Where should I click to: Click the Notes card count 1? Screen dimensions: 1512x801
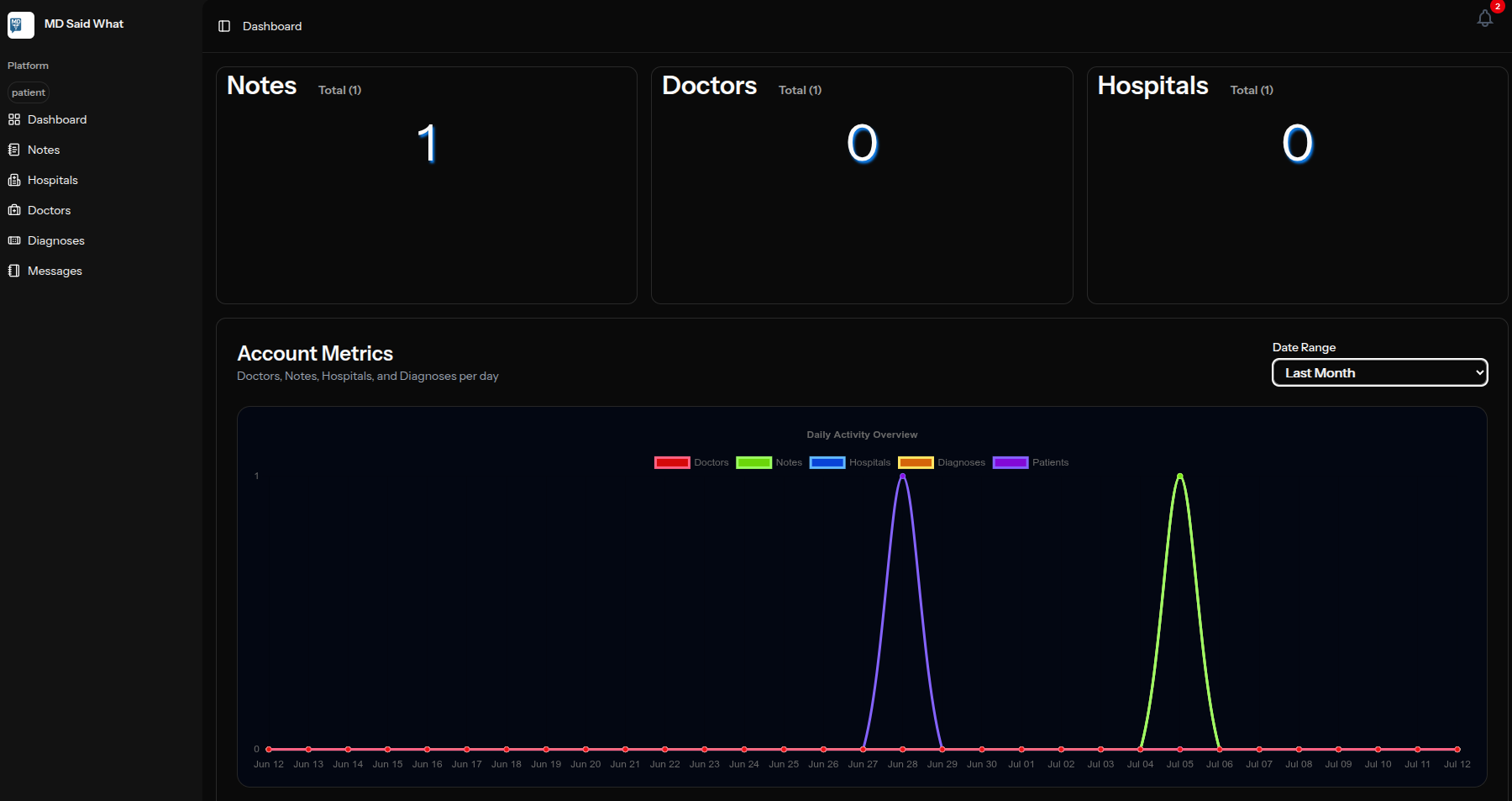[x=427, y=144]
